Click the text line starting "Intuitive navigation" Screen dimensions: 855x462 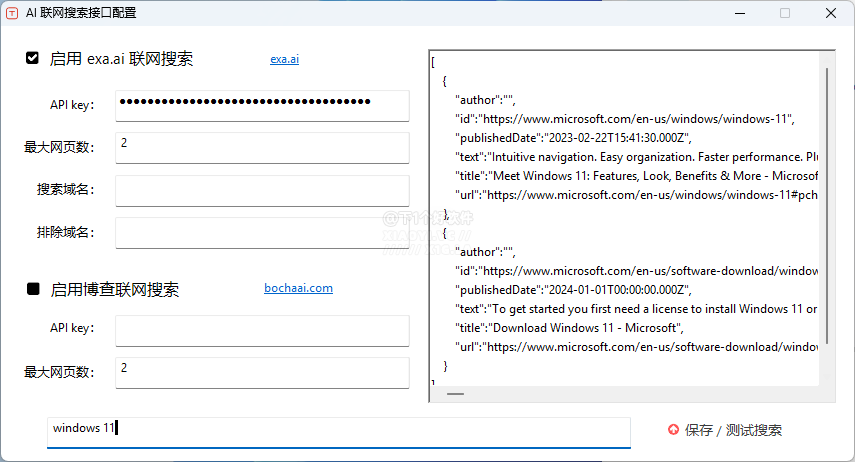click(636, 157)
